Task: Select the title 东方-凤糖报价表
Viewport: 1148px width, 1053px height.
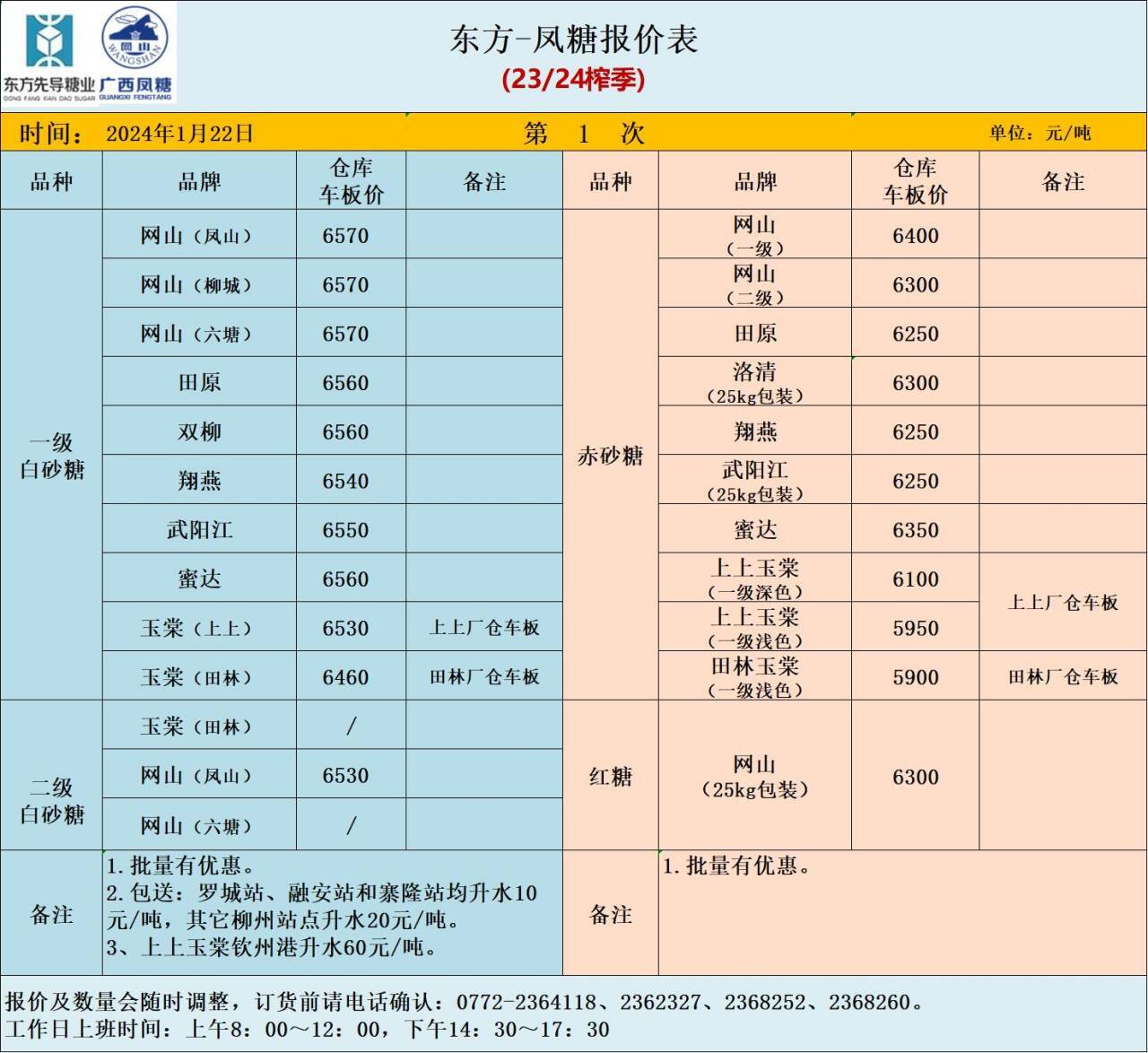Action: (573, 39)
